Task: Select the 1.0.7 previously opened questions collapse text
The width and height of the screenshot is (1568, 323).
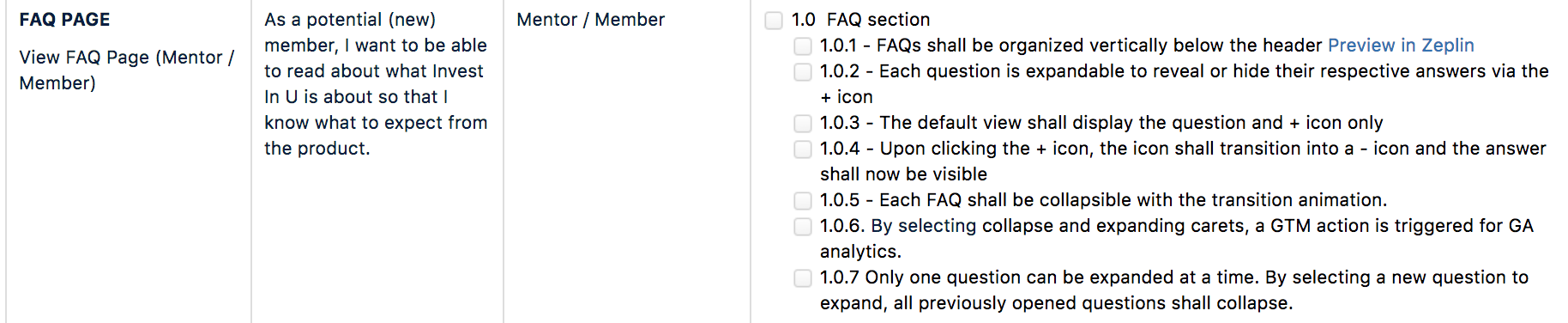Action: tap(1174, 290)
